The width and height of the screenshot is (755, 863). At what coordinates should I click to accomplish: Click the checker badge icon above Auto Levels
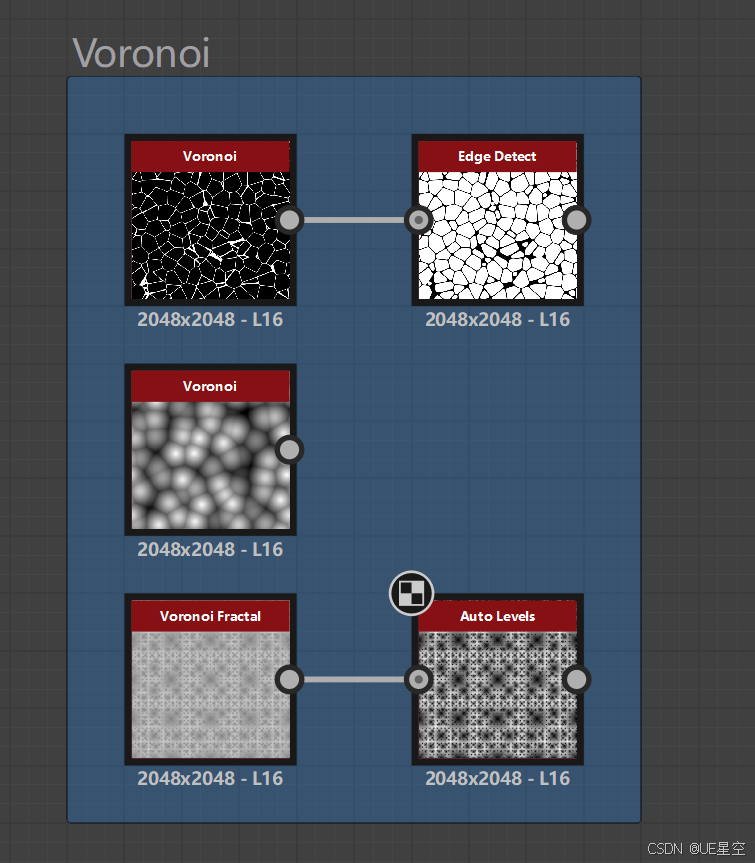[x=411, y=593]
